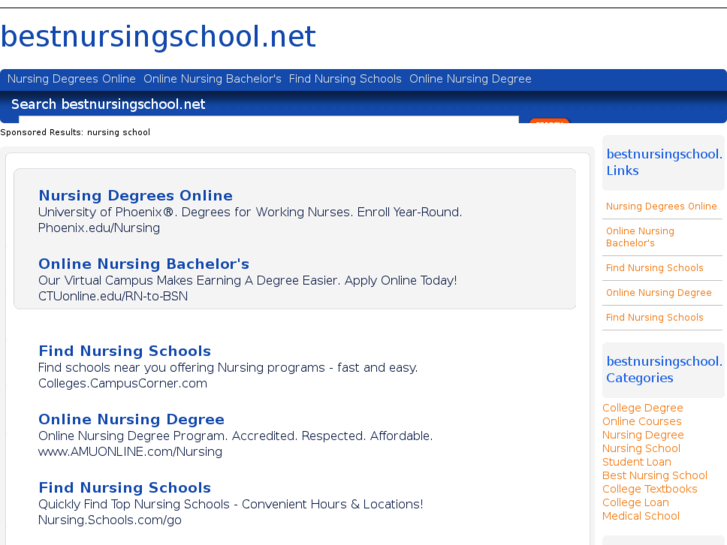Focus the search box under Search bestnursingschool.net
Screen dimensions: 727x545
tap(268, 119)
